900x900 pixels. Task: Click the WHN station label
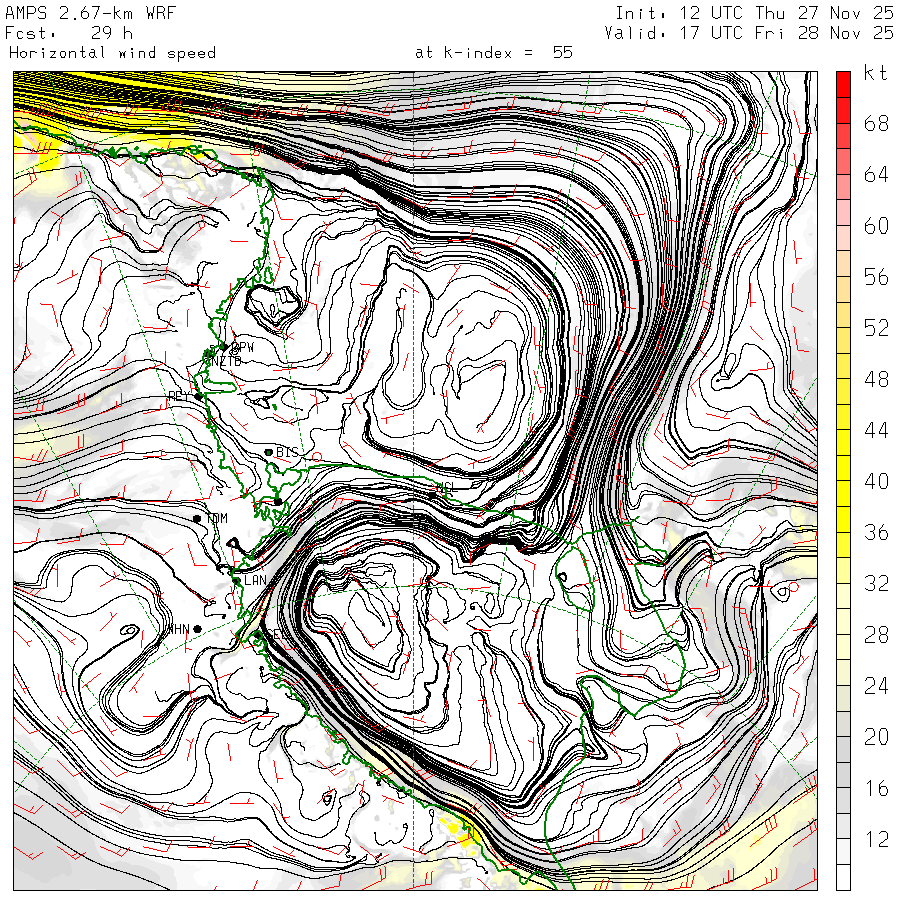coord(179,630)
